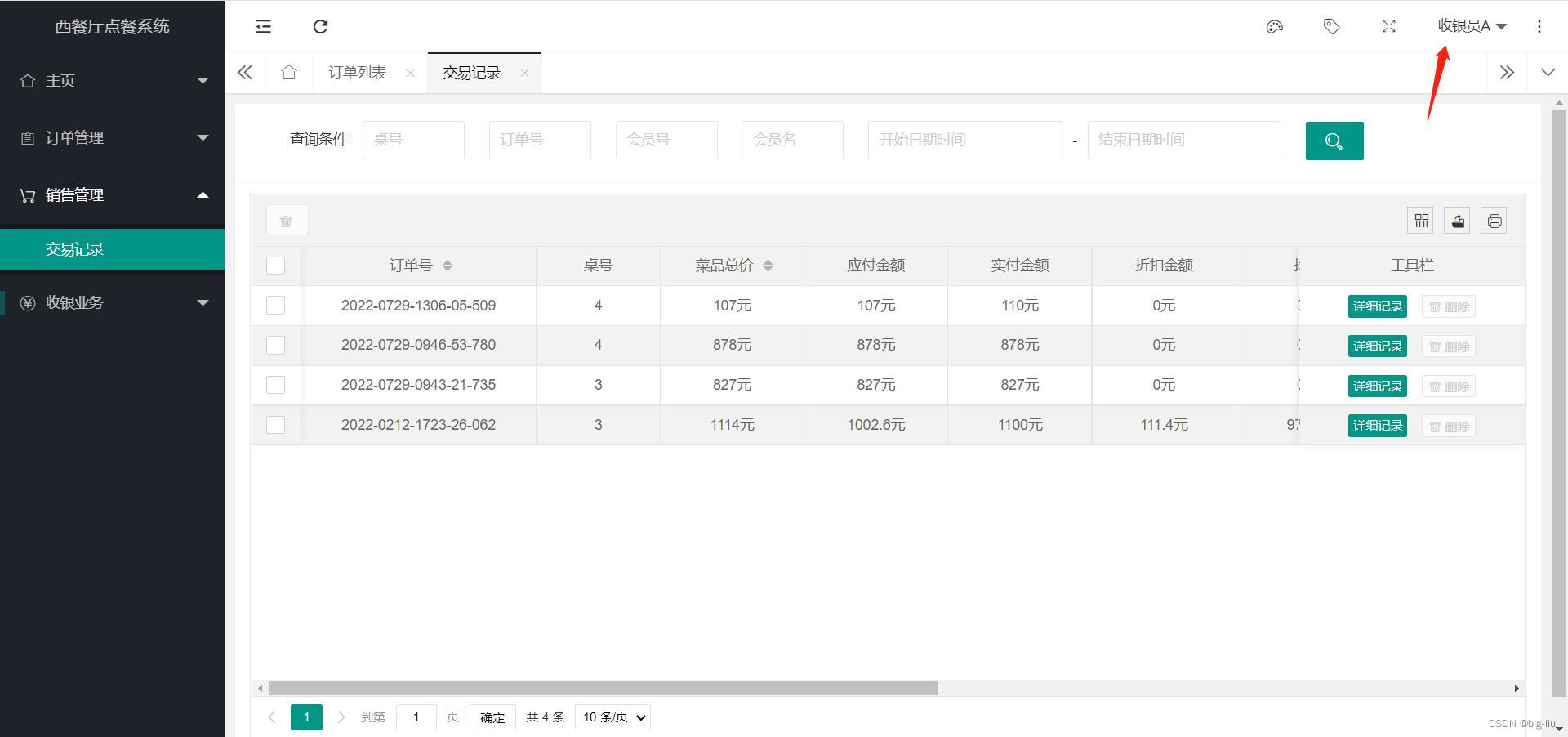Viewport: 1568px width, 737px height.
Task: Collapse the 销售管理 sidebar menu
Action: (112, 195)
